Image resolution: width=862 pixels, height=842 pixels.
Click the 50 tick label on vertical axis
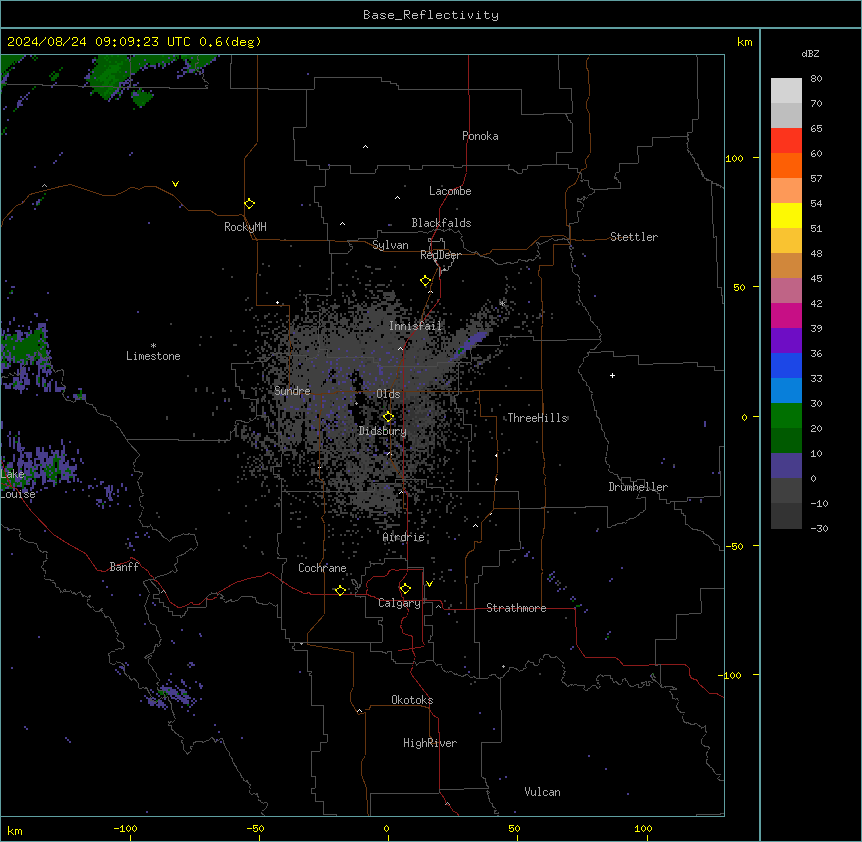pyautogui.click(x=739, y=287)
